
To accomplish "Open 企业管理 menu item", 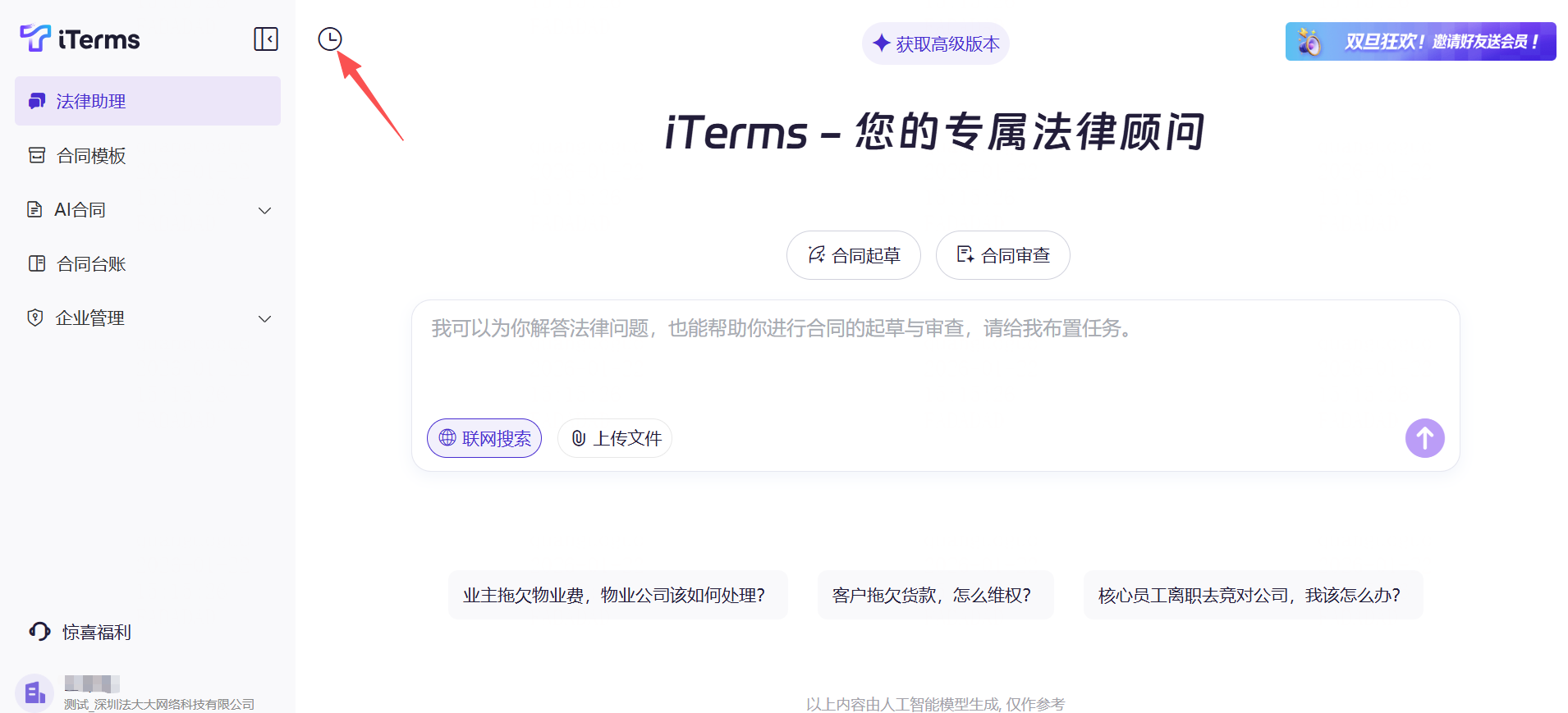I will [x=148, y=318].
